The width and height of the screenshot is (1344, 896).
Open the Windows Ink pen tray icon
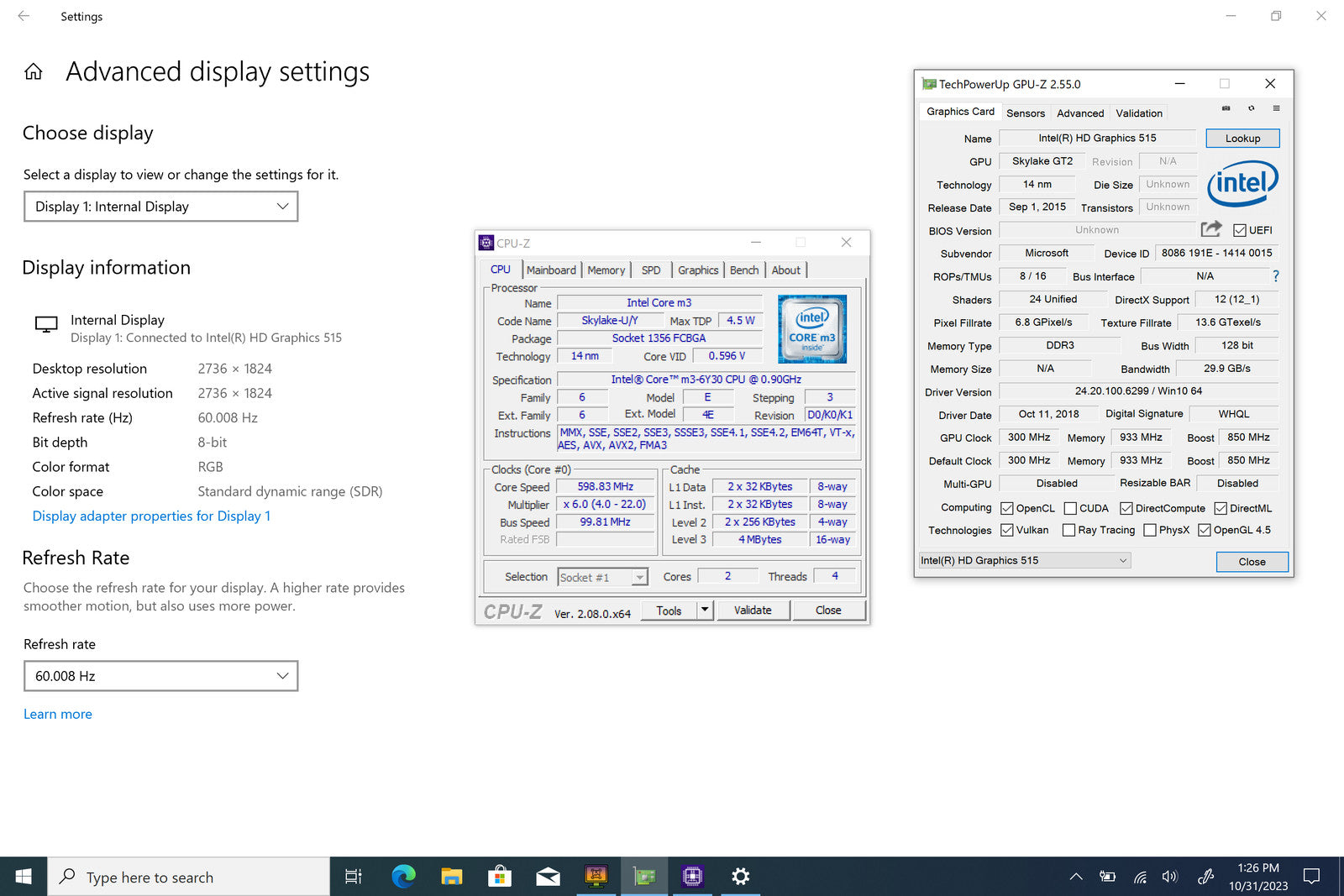click(x=1205, y=877)
